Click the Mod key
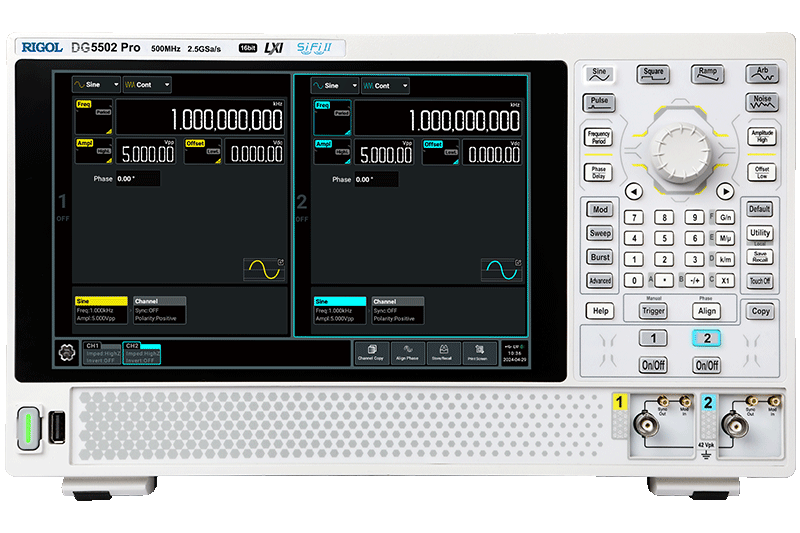The width and height of the screenshot is (800, 533). click(x=600, y=210)
